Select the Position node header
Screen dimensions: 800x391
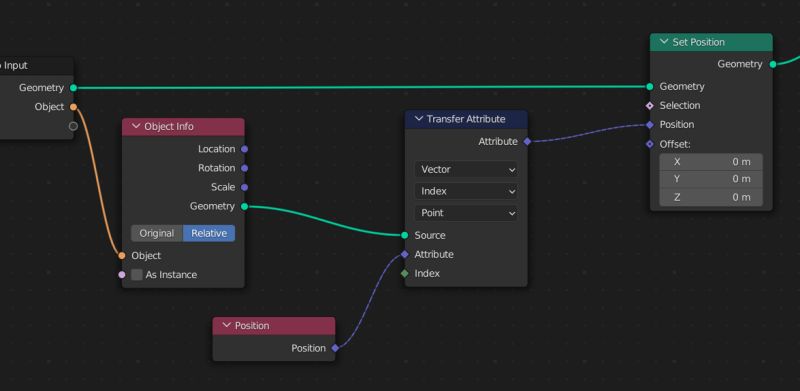(x=274, y=326)
